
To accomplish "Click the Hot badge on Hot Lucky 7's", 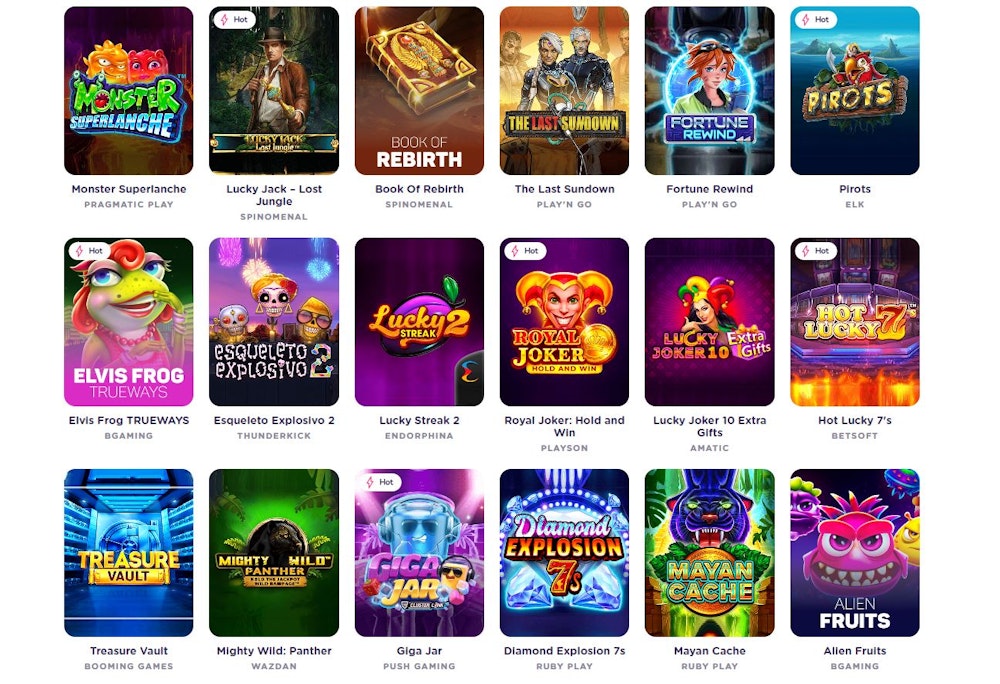I will point(816,251).
